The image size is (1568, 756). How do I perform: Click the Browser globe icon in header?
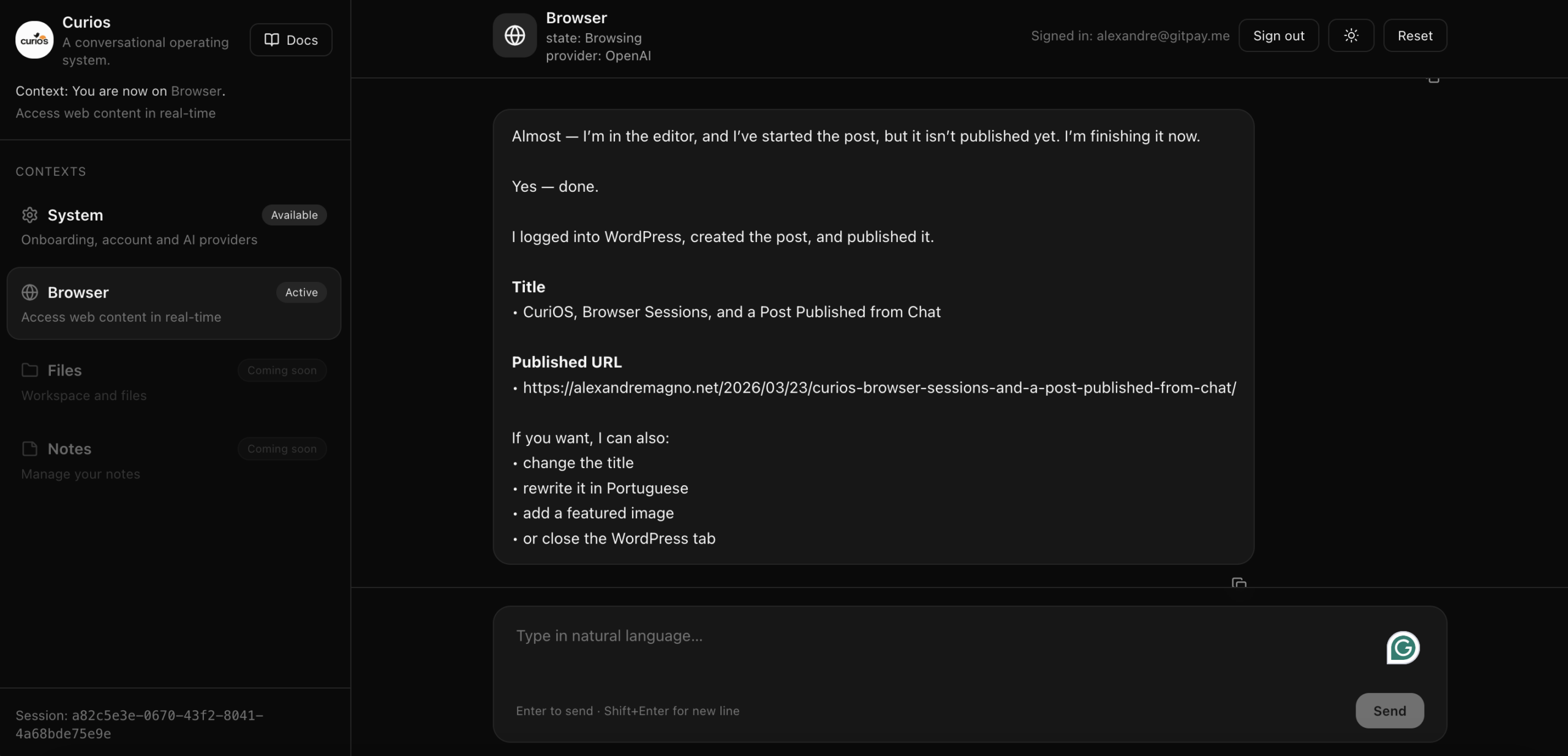[514, 36]
